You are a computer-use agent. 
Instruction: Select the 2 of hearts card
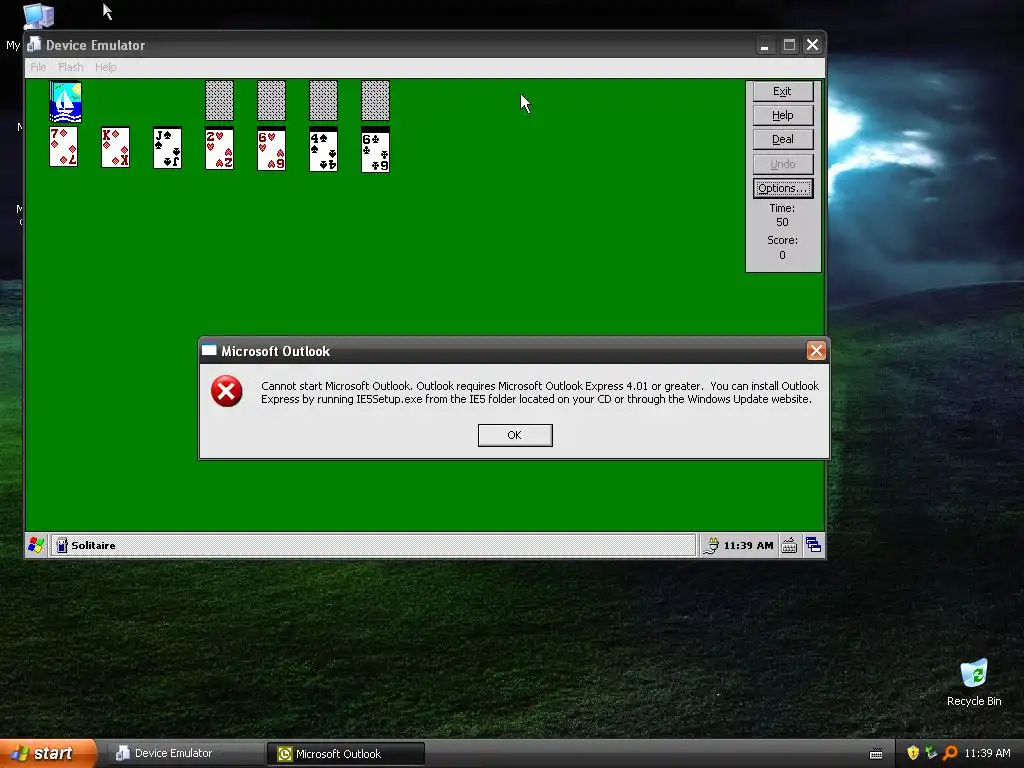point(219,149)
